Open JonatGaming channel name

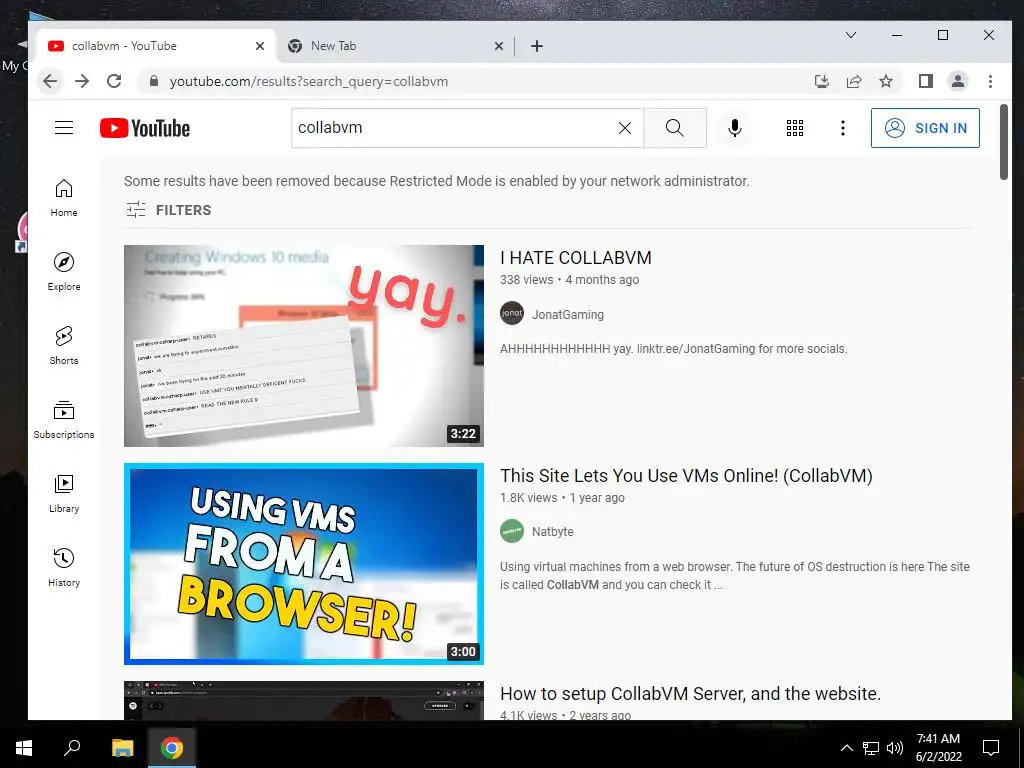568,315
